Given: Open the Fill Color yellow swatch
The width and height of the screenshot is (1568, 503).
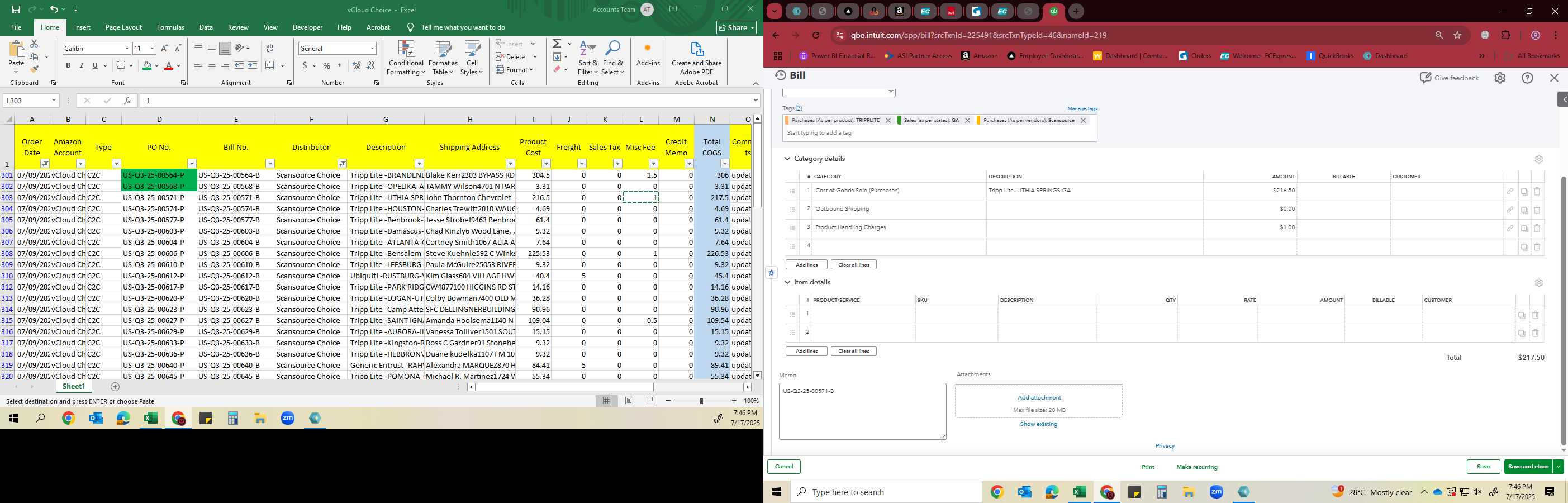Looking at the screenshot, I should tap(147, 66).
